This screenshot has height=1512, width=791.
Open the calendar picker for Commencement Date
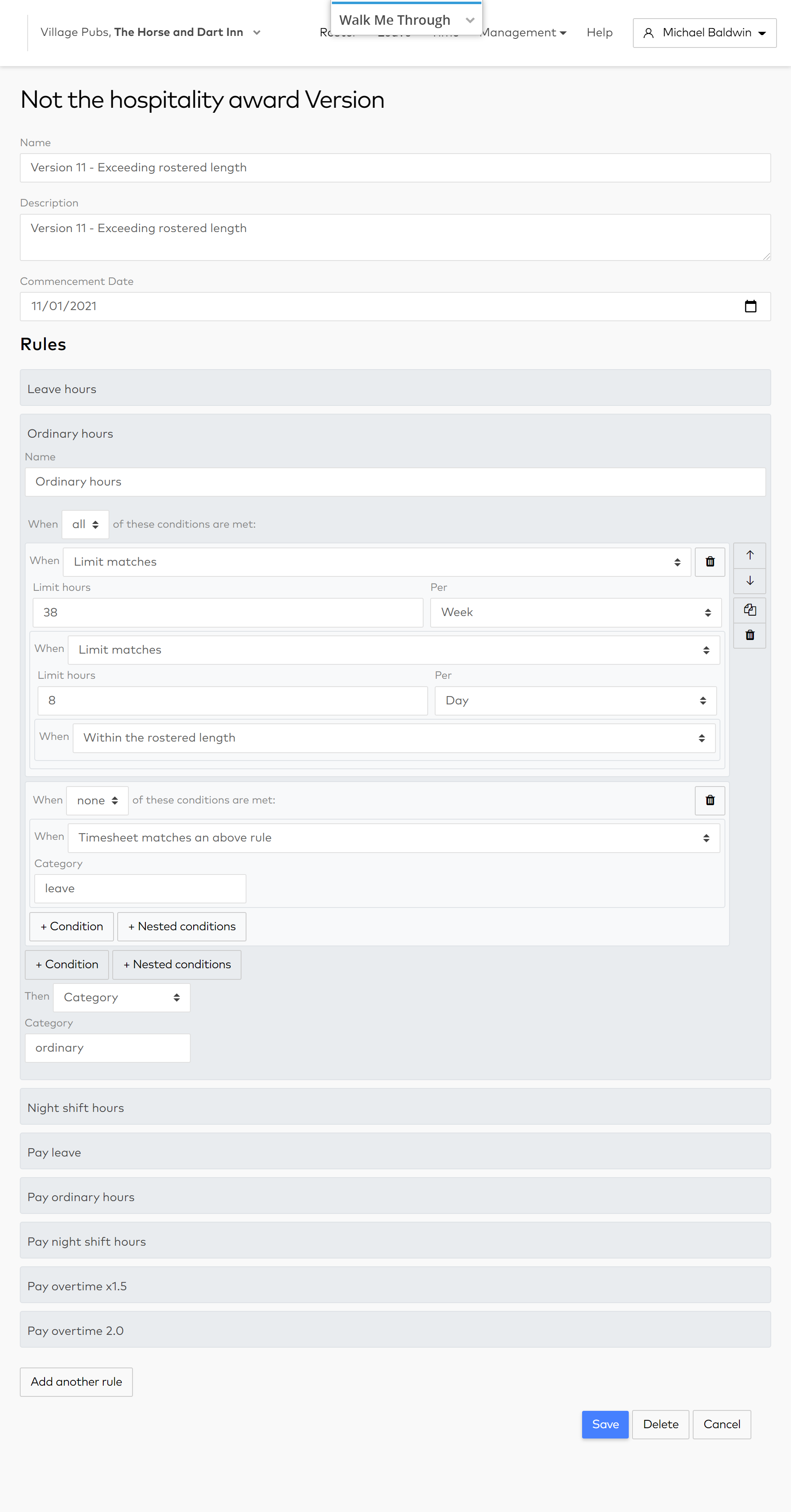click(x=750, y=306)
